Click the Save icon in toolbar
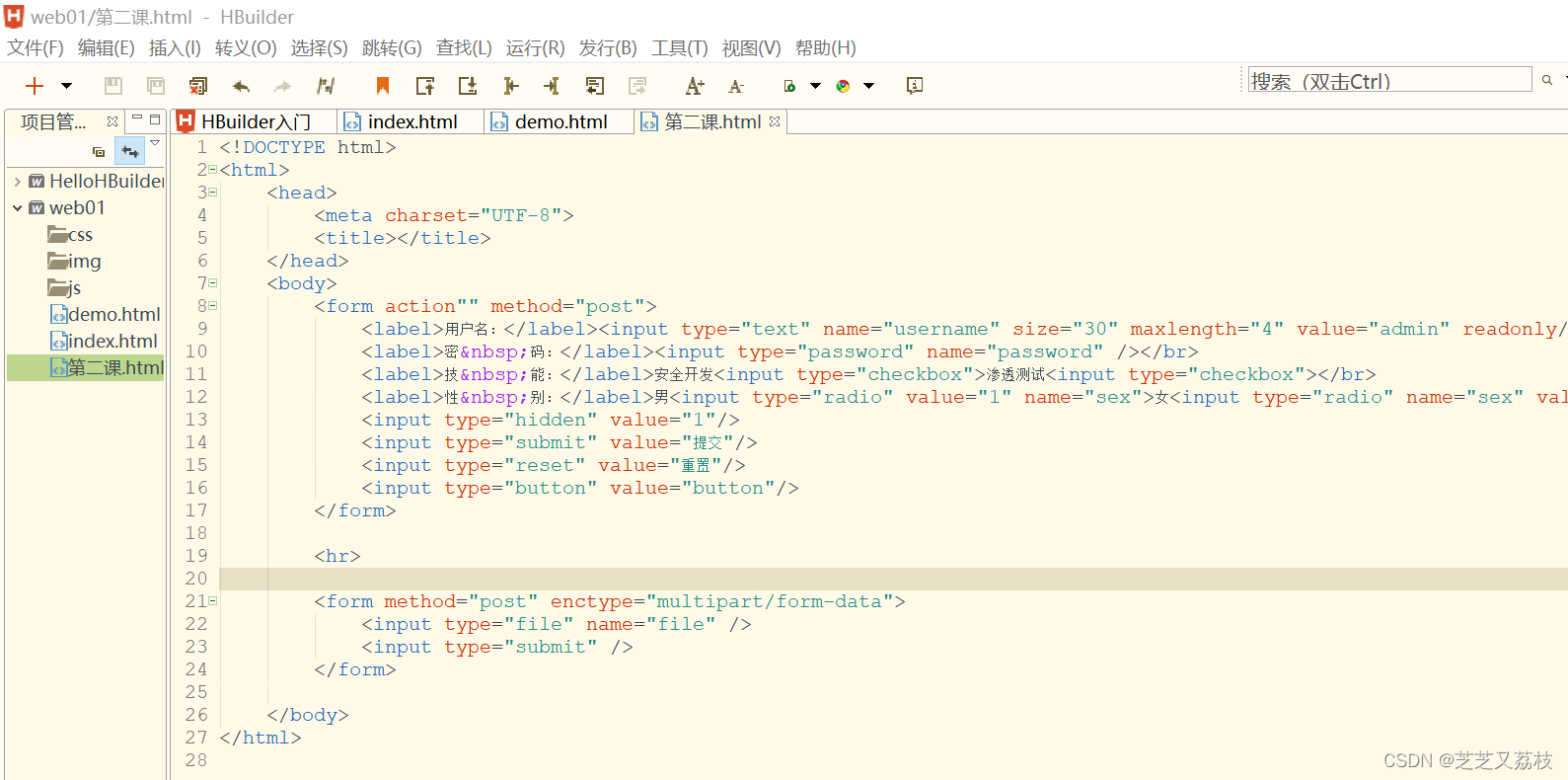Image resolution: width=1568 pixels, height=780 pixels. click(113, 86)
